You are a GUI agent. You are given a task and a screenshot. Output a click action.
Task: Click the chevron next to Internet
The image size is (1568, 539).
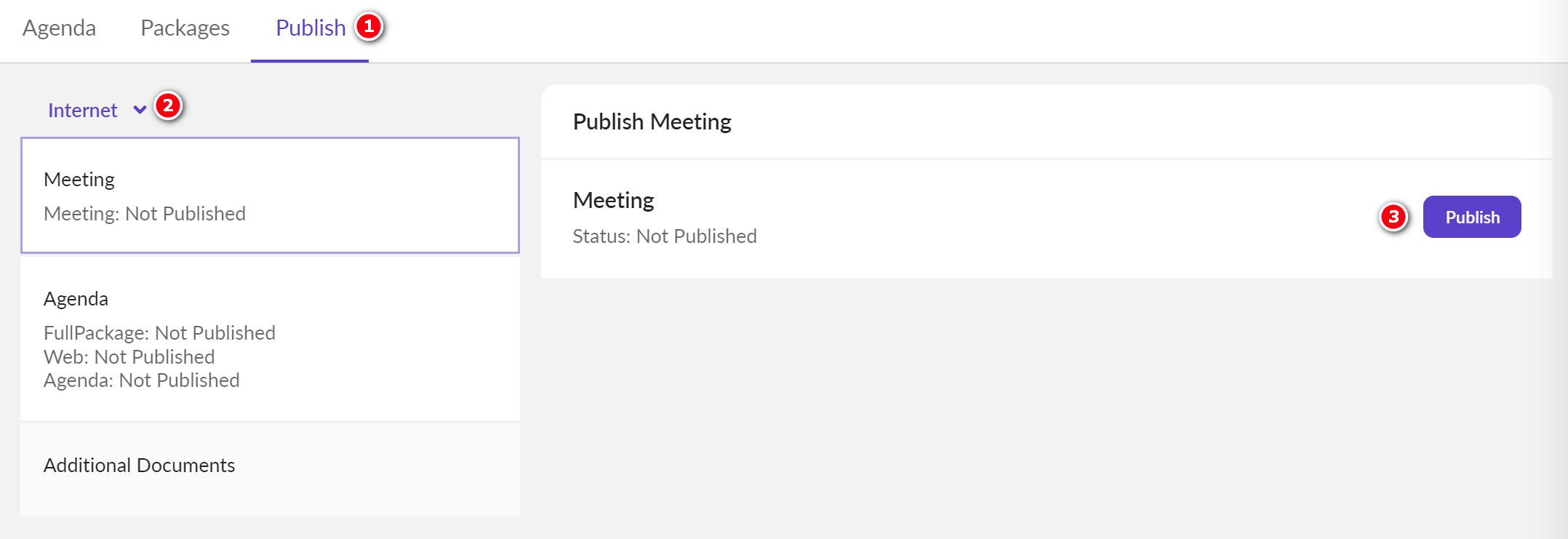tap(140, 112)
